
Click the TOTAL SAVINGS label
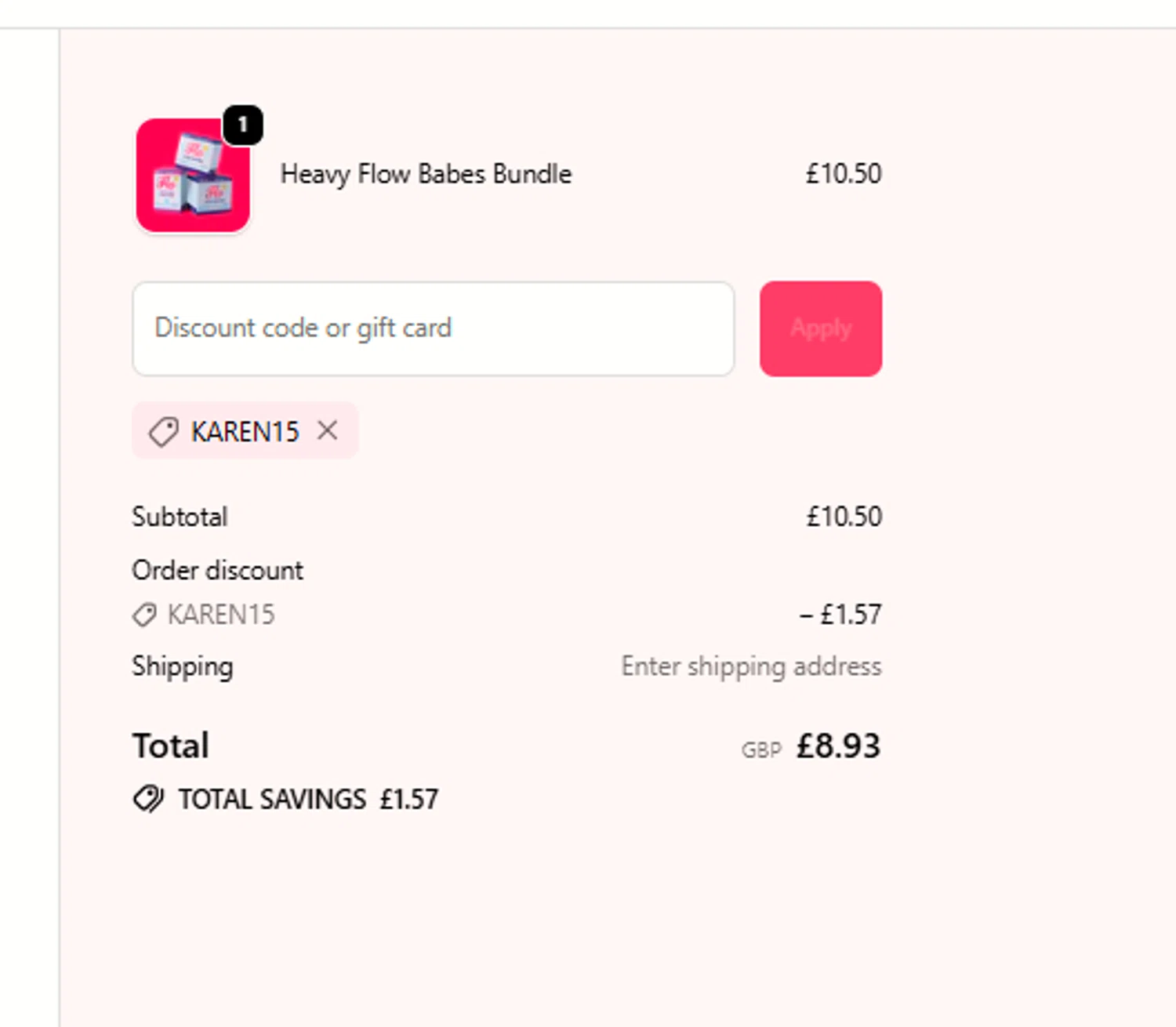(272, 800)
